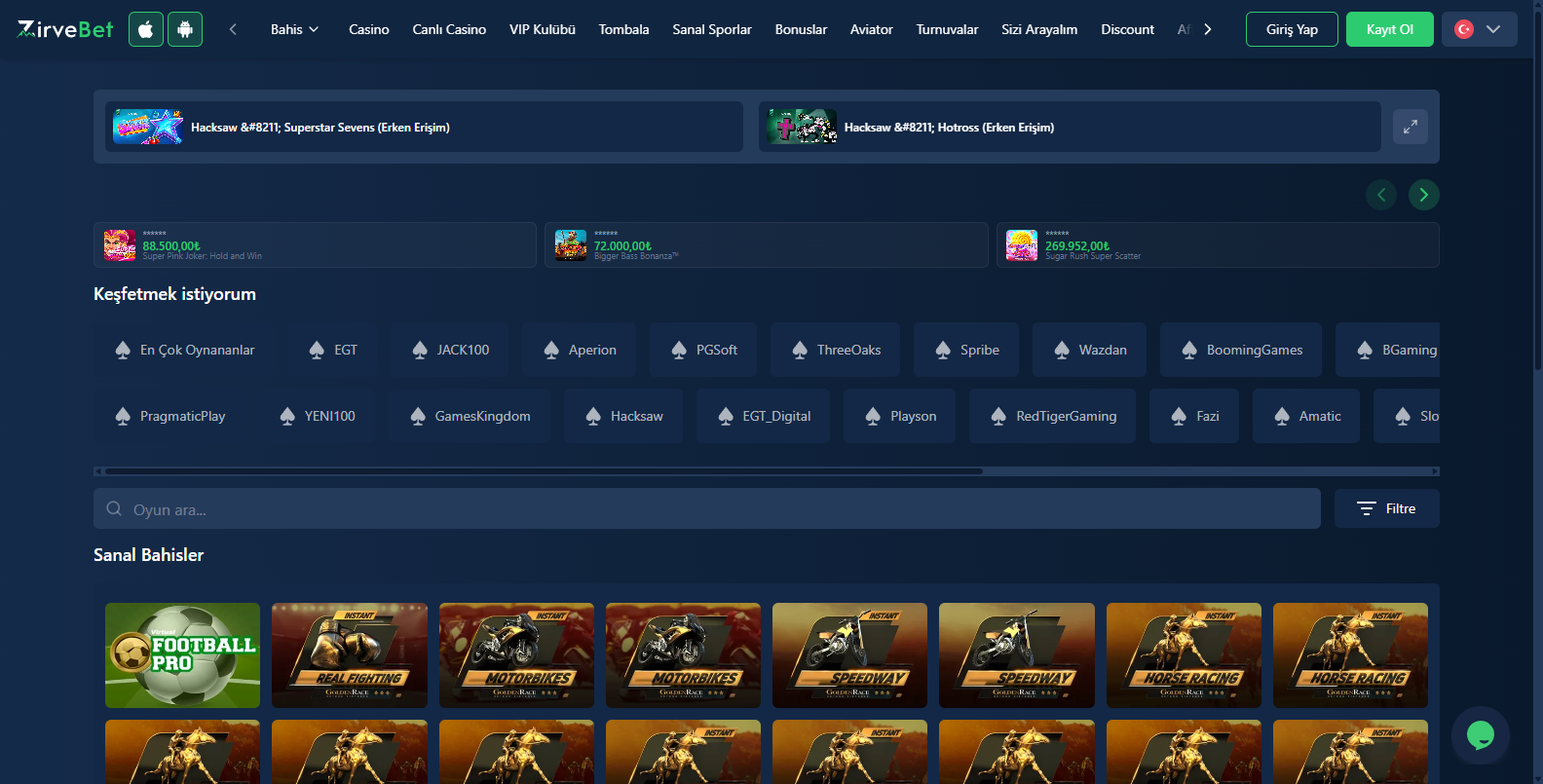Go to Canlı Casino

point(449,29)
